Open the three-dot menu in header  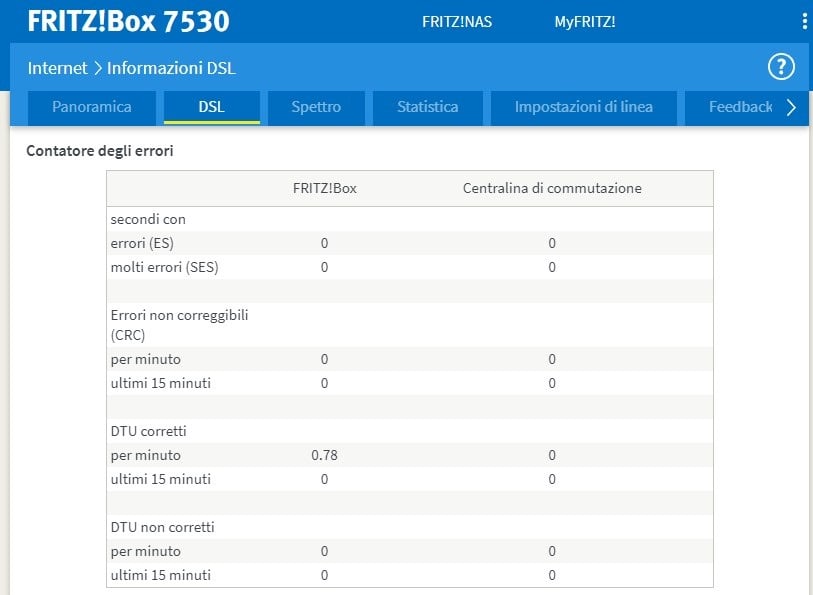(804, 21)
